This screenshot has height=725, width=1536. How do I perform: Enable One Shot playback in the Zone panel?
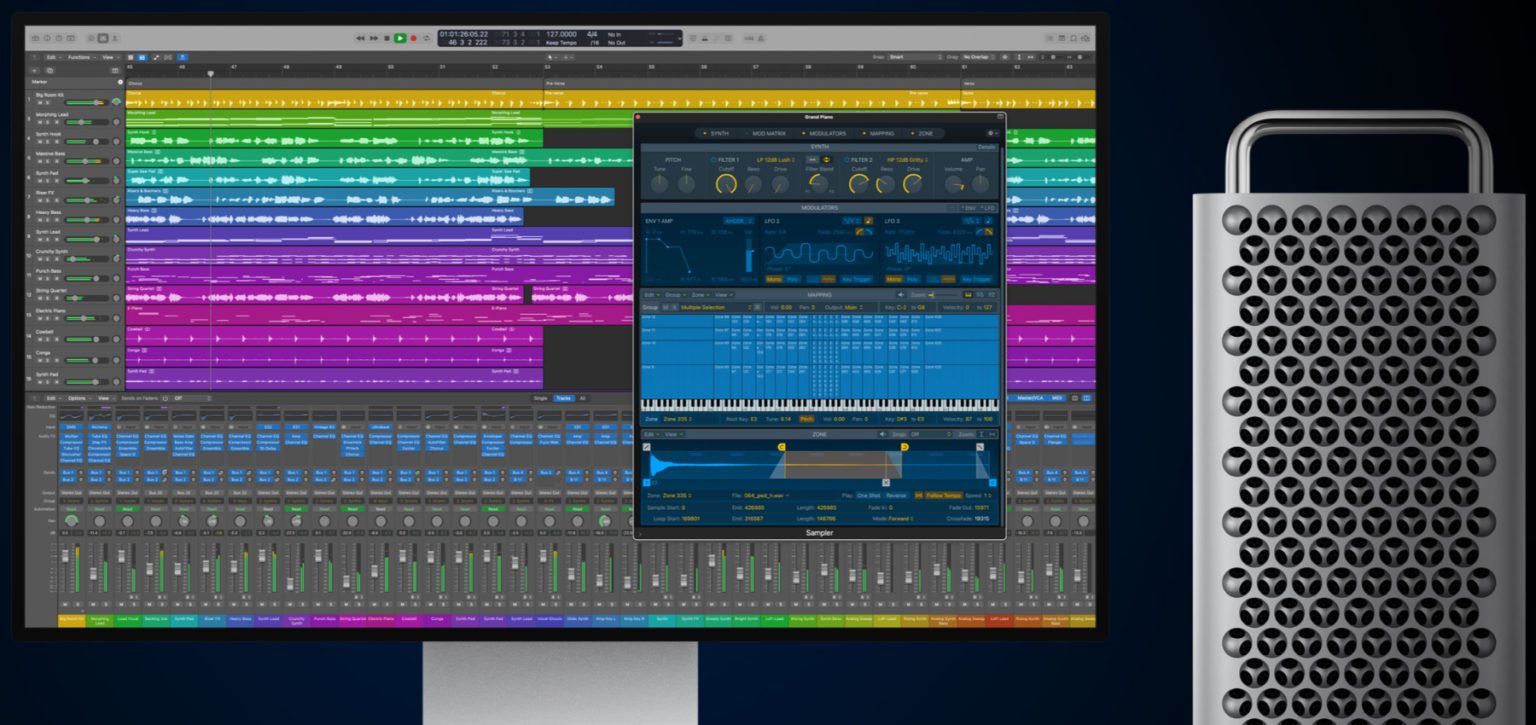pyautogui.click(x=869, y=495)
